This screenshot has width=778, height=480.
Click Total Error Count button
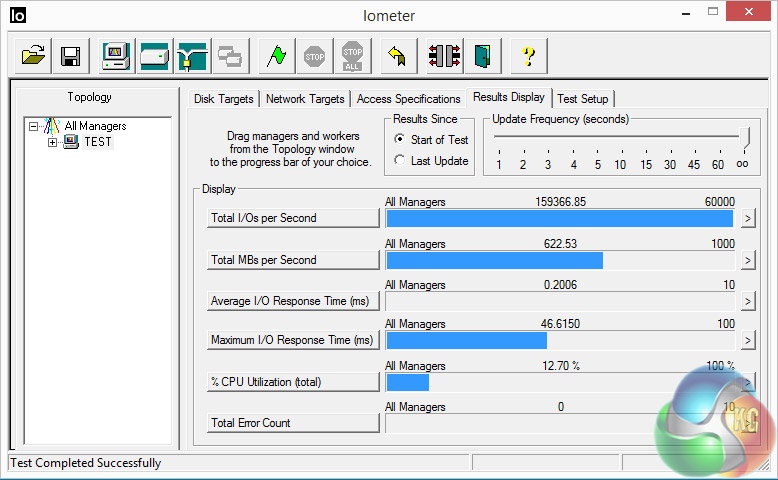(293, 423)
